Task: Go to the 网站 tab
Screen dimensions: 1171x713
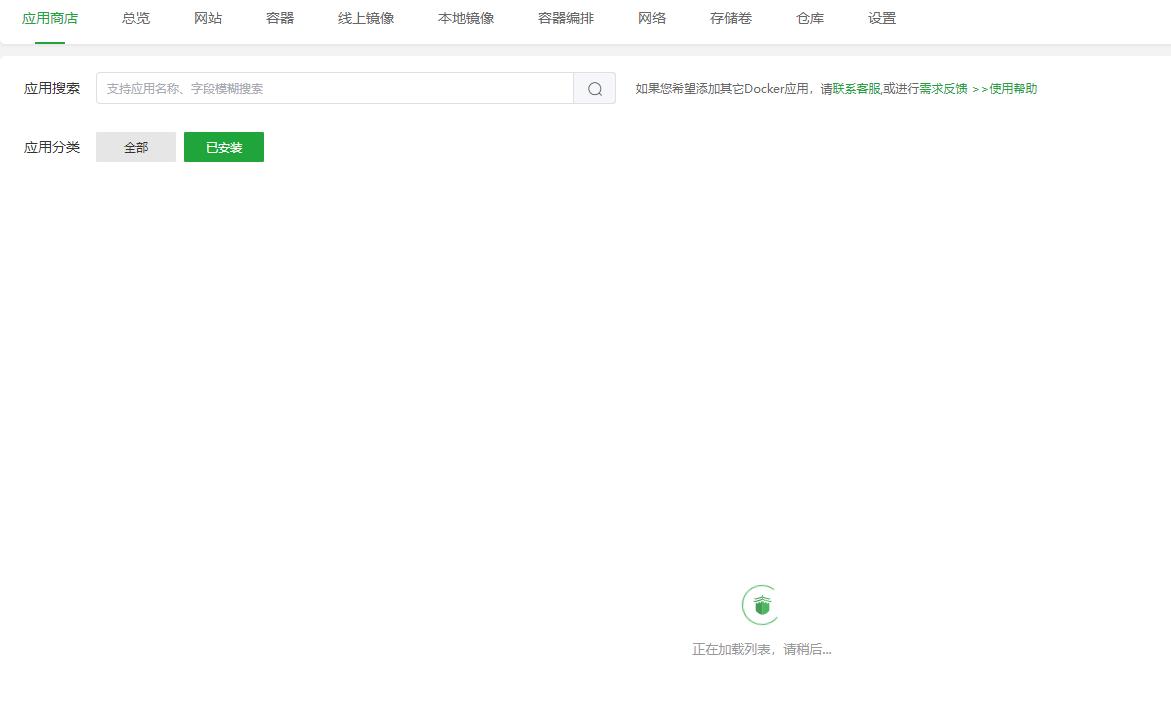Action: (208, 19)
